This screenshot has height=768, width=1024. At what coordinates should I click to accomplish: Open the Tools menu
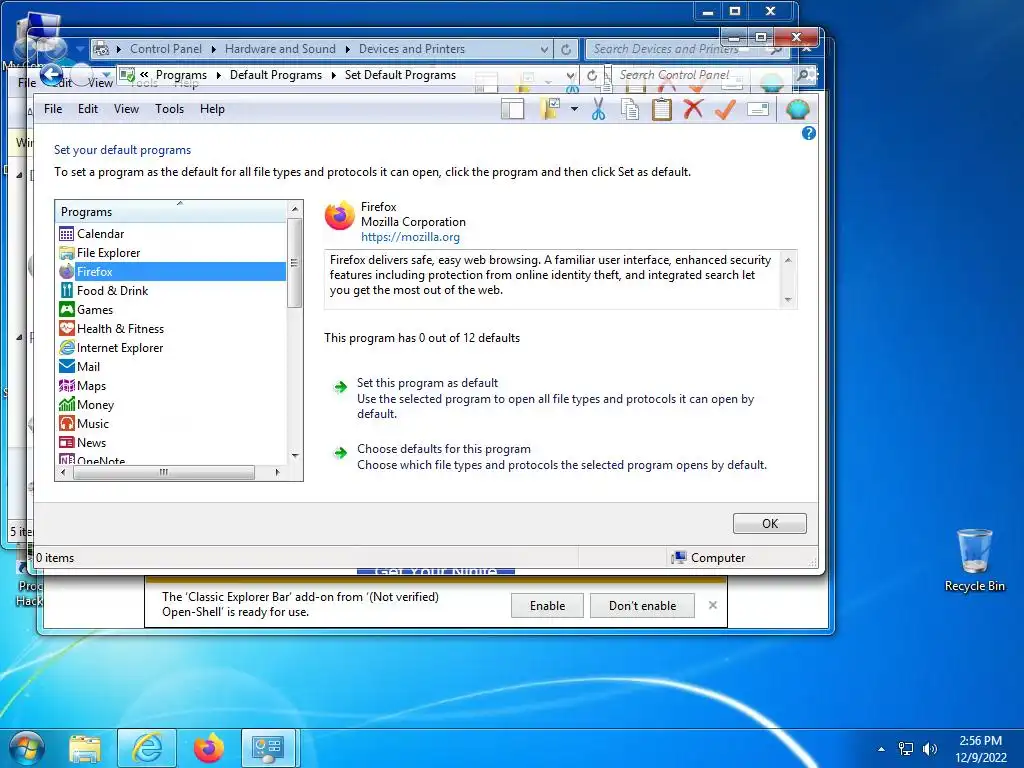click(169, 109)
